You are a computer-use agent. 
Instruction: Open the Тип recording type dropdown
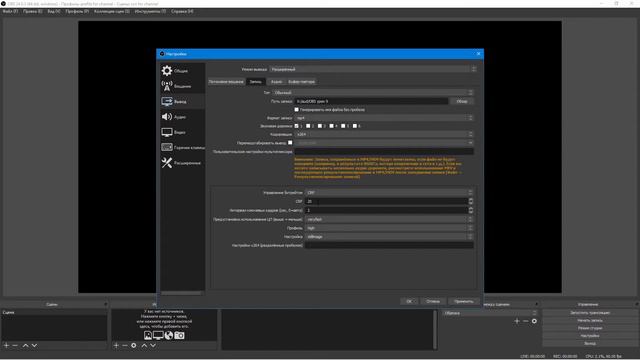click(373, 93)
